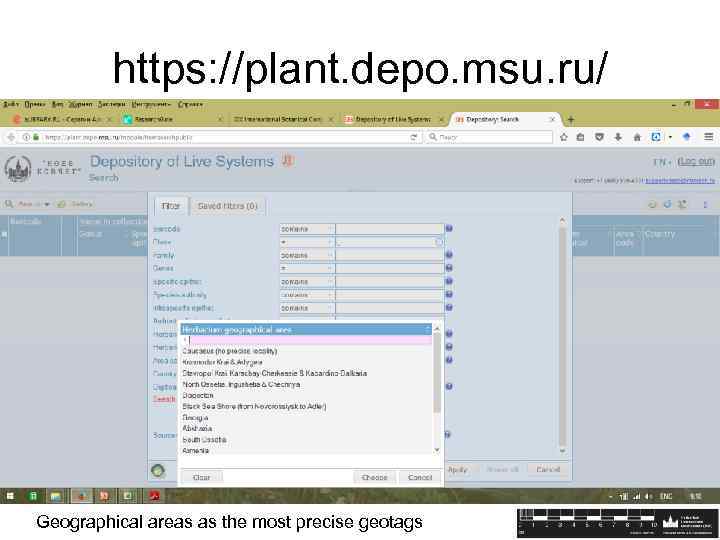Click the green round icon at filter dialog bottom
This screenshot has height=540, width=720.
coord(158,470)
